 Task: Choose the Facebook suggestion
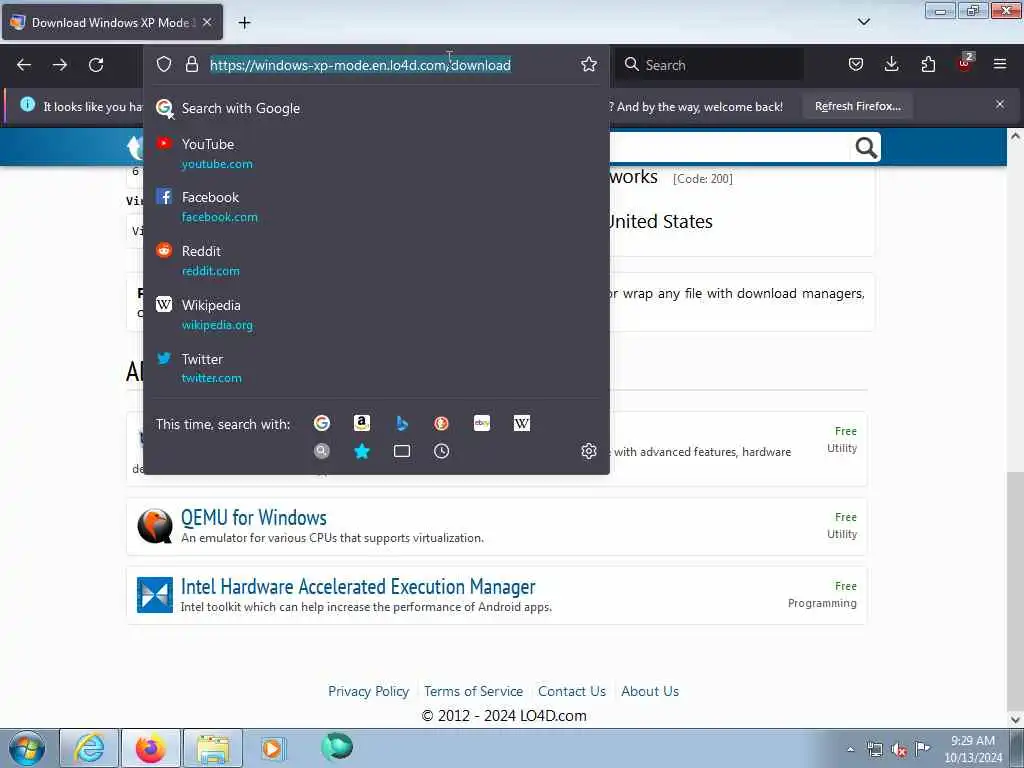pyautogui.click(x=376, y=206)
